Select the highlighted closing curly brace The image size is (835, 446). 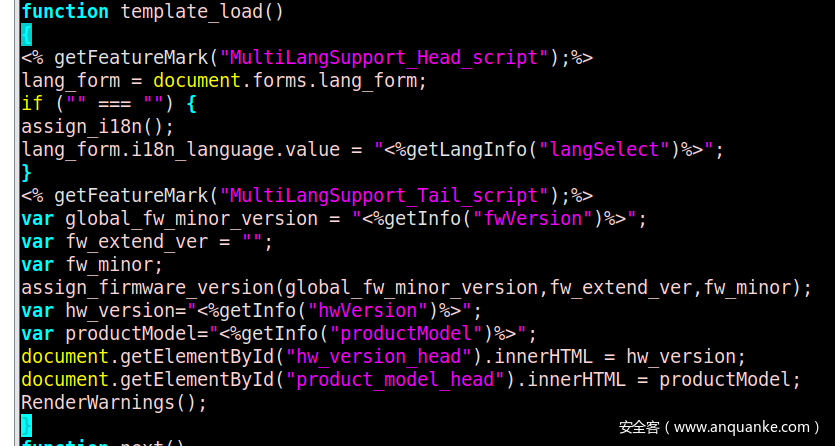pyautogui.click(x=27, y=426)
